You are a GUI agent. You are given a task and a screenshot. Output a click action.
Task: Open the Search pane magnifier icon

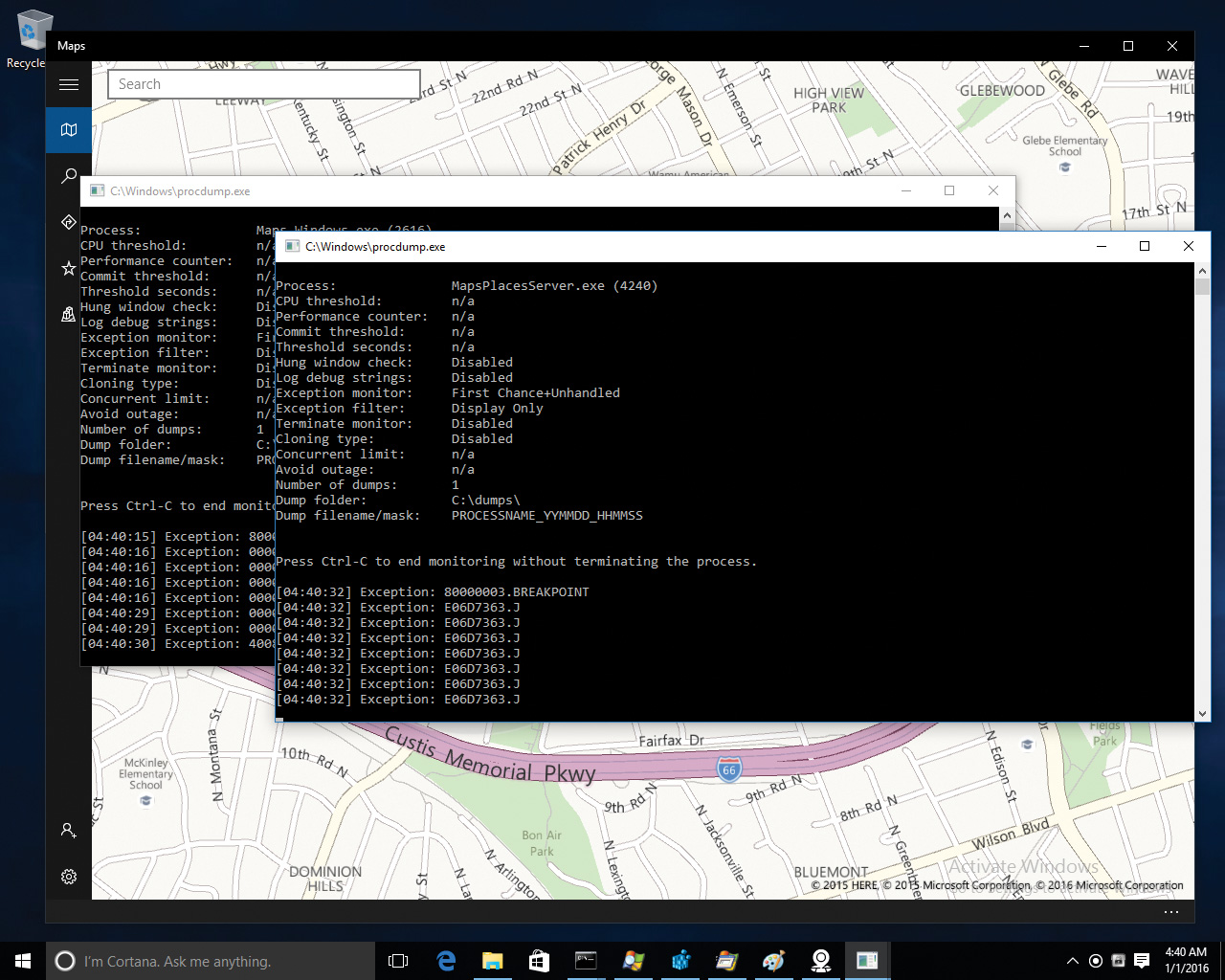[x=69, y=176]
